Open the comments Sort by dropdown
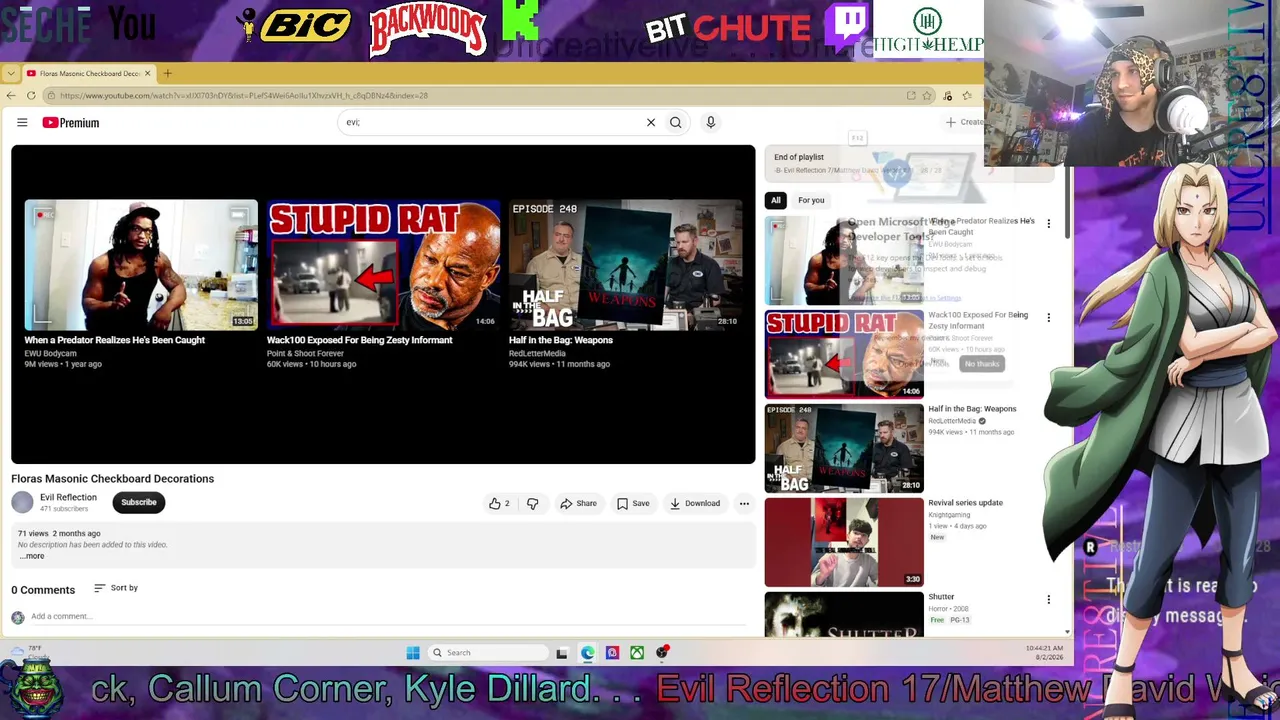This screenshot has width=1280, height=720. pyautogui.click(x=116, y=588)
